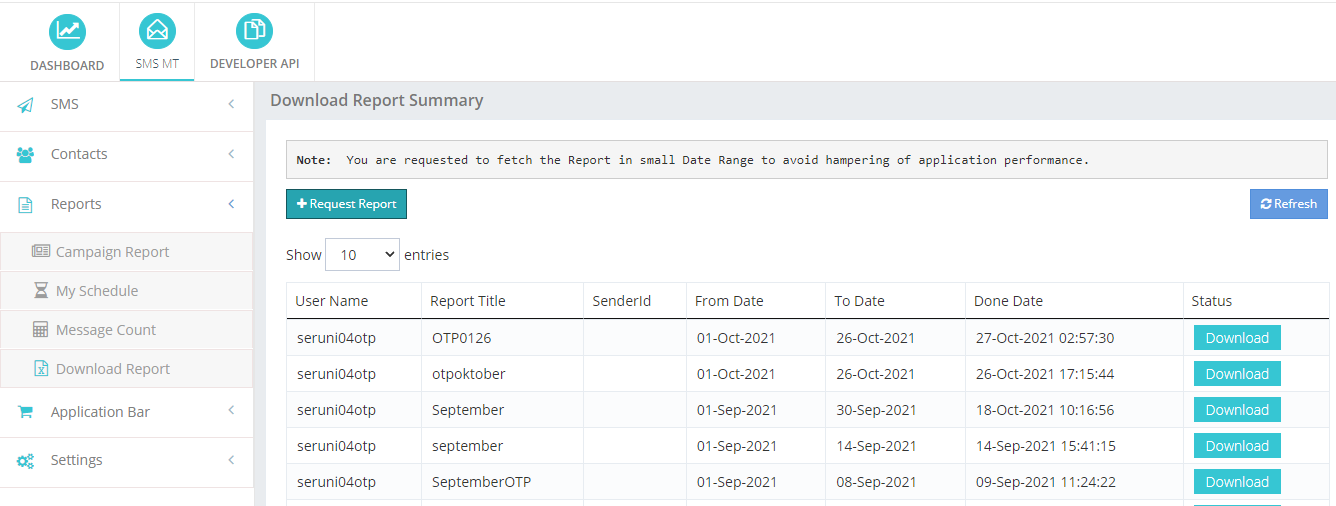This screenshot has width=1336, height=506.
Task: Click the SMS paper plane icon
Action: (x=26, y=105)
